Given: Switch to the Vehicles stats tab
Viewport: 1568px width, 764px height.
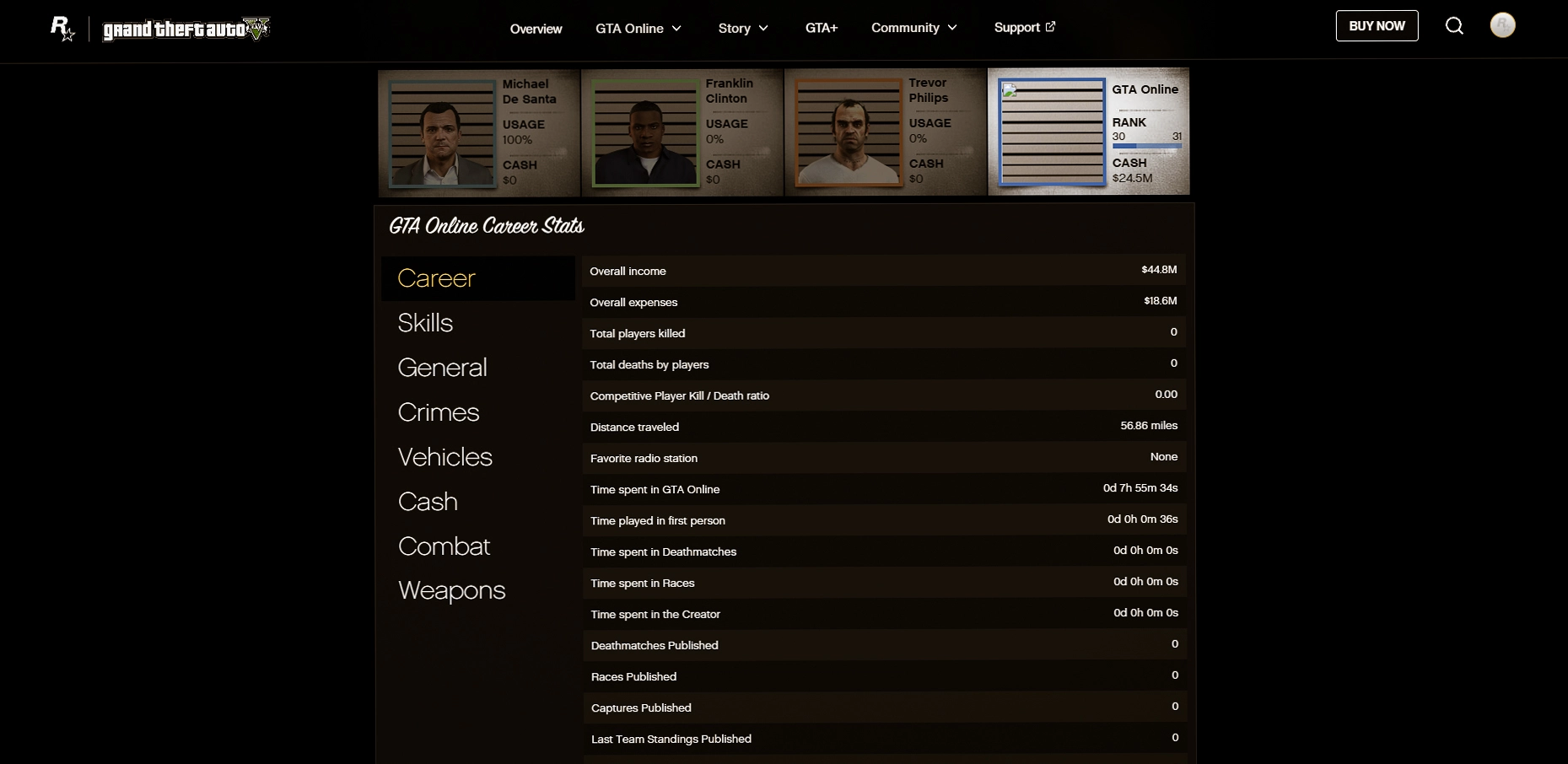Looking at the screenshot, I should pyautogui.click(x=445, y=457).
